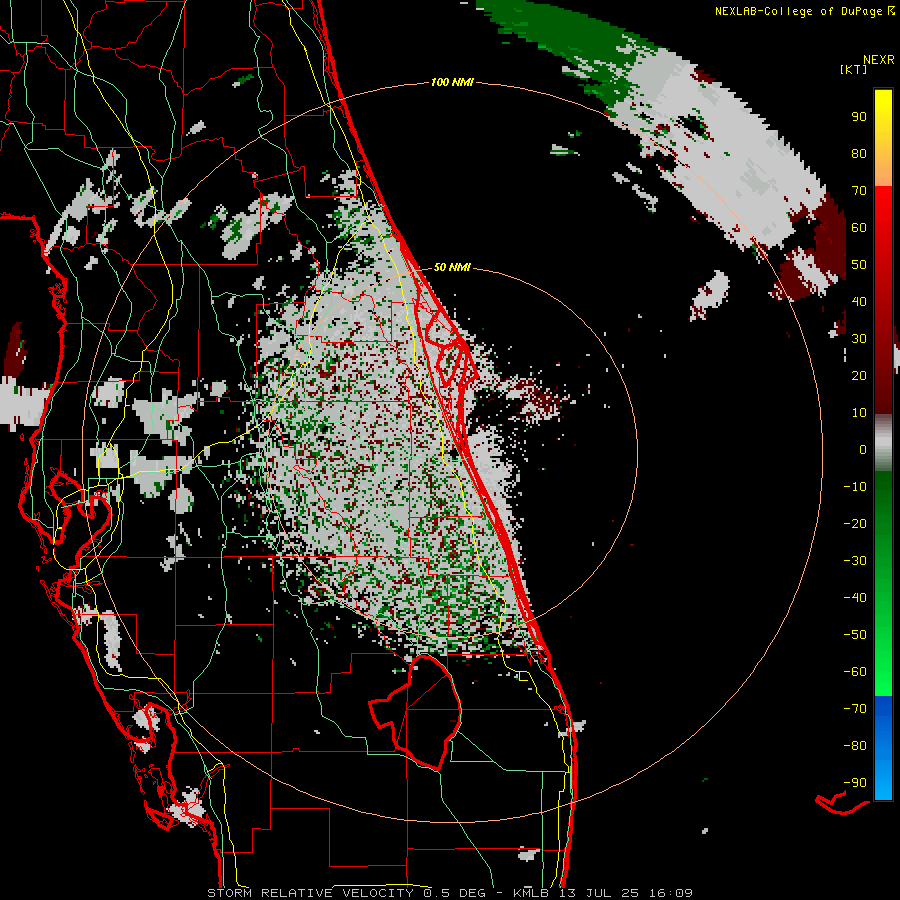Select the -20 scale value
Viewport: 900px width, 900px height.
[855, 523]
